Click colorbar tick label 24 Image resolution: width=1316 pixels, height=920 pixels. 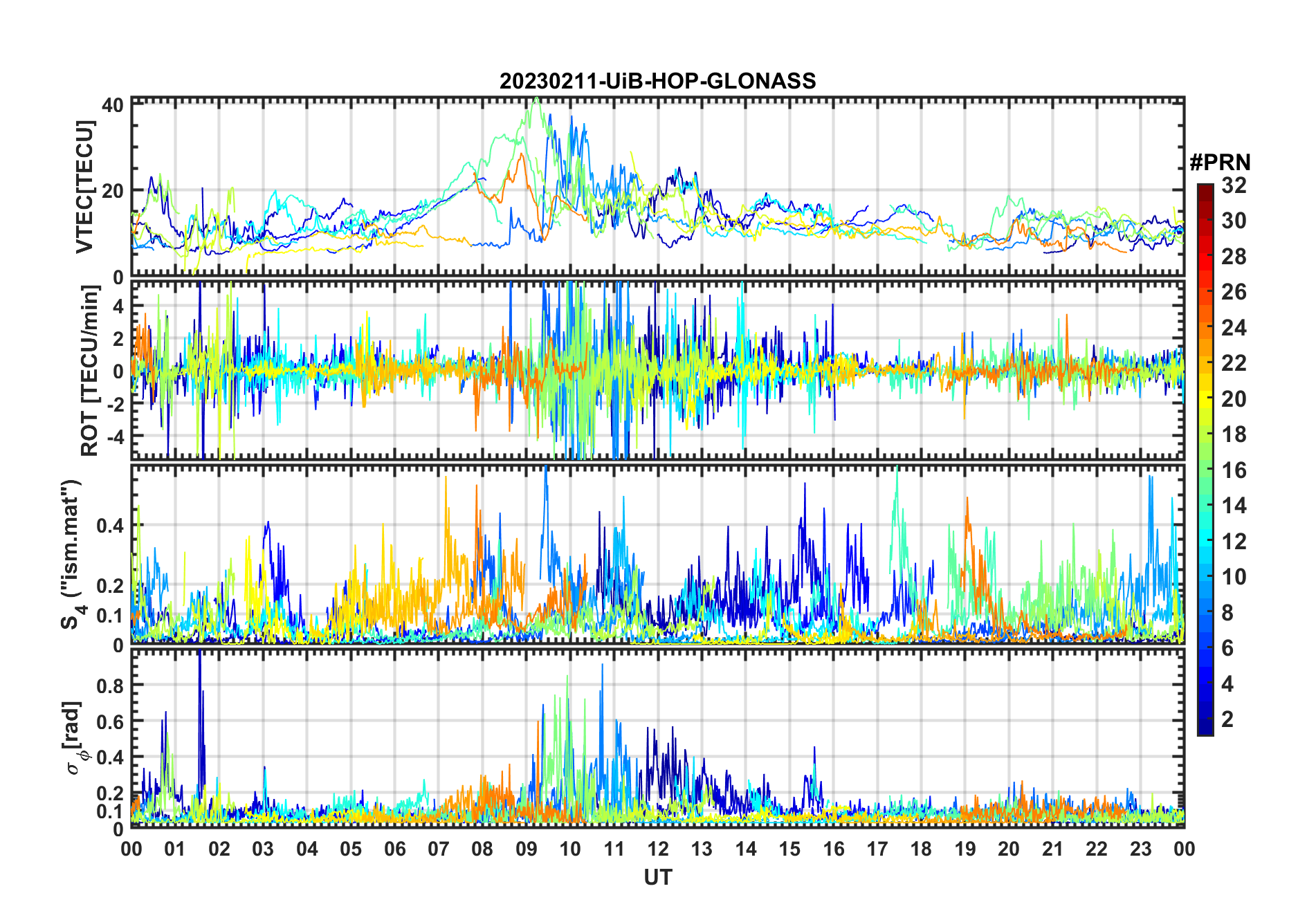1234,327
